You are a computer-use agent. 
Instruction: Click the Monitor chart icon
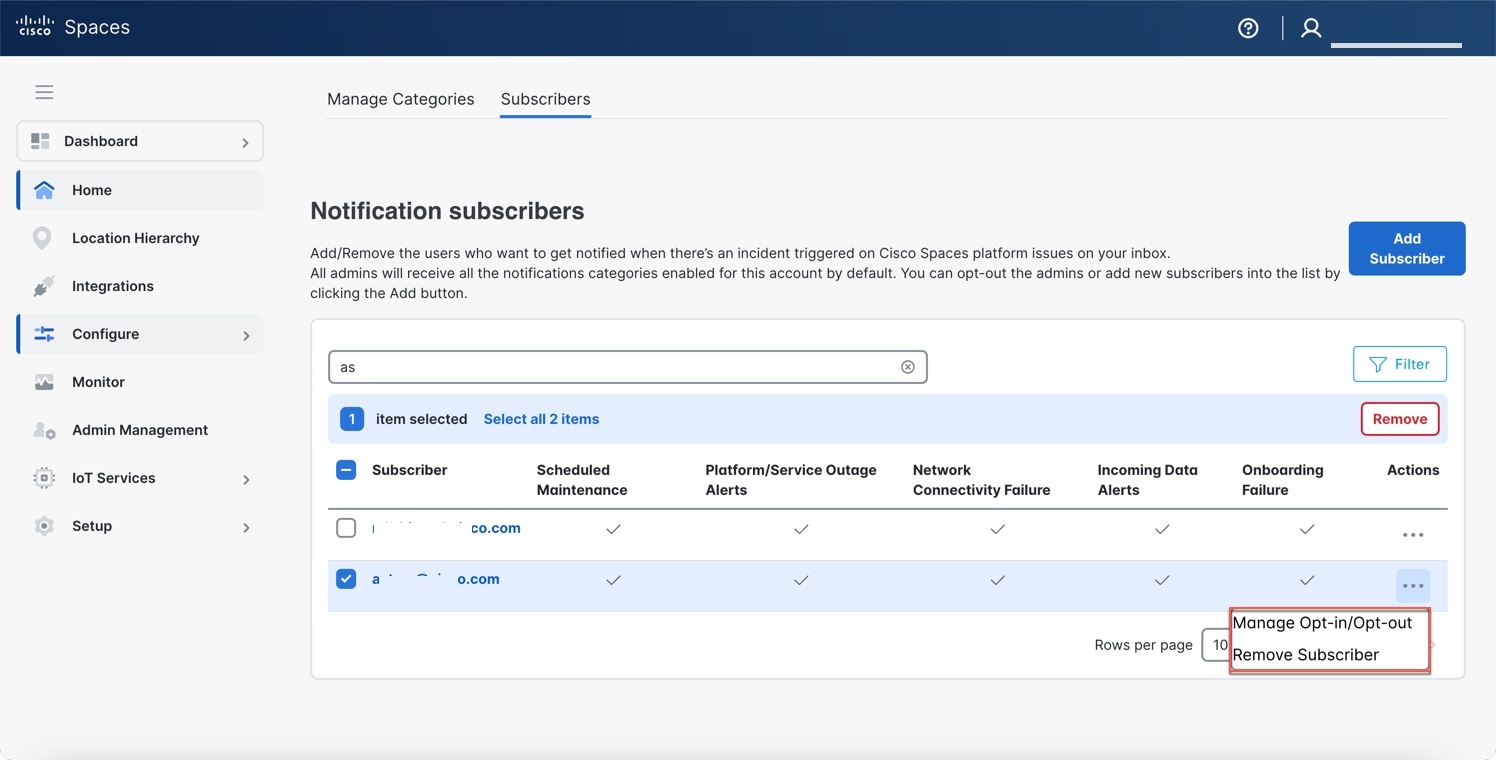click(x=44, y=382)
